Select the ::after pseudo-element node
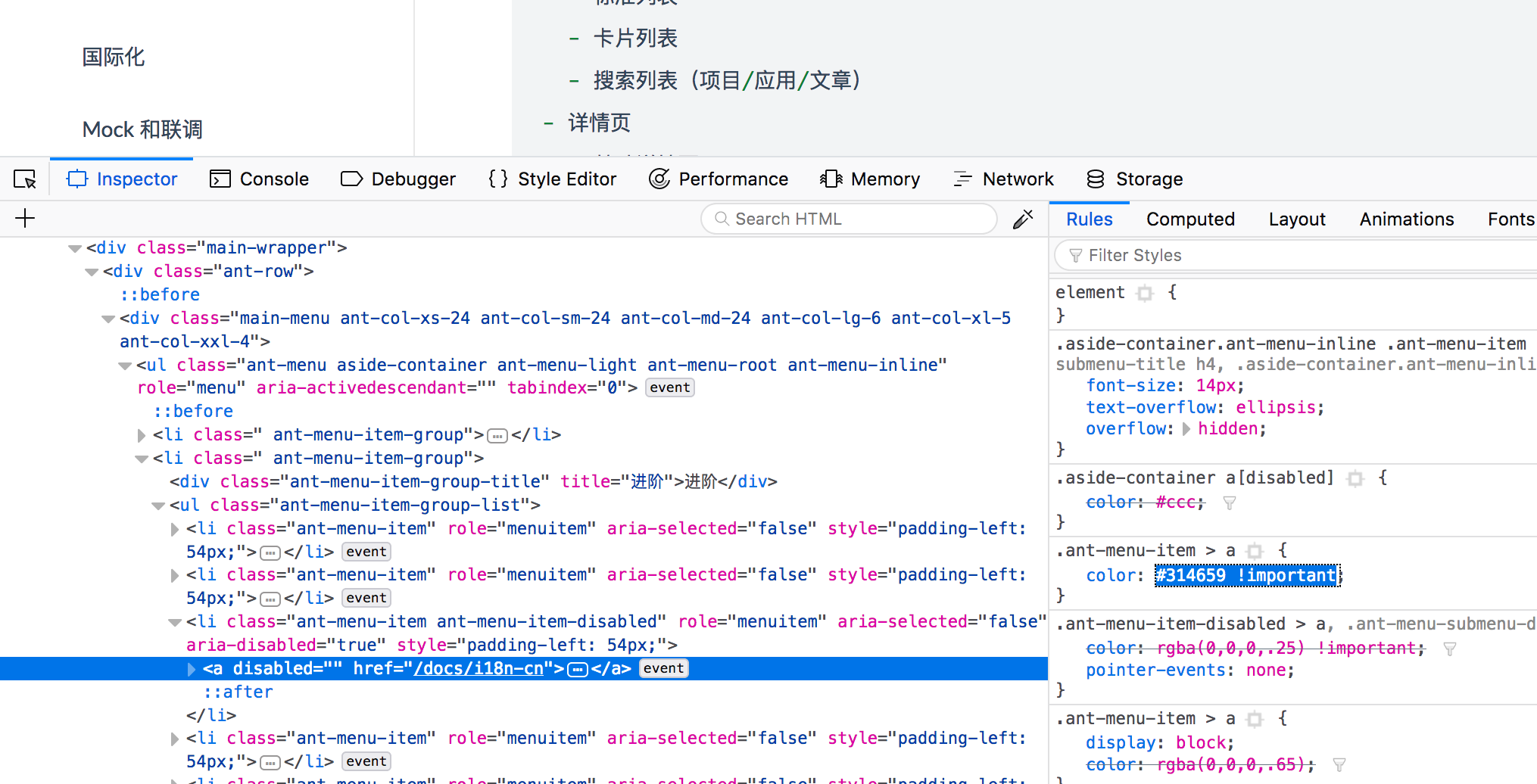 238,692
